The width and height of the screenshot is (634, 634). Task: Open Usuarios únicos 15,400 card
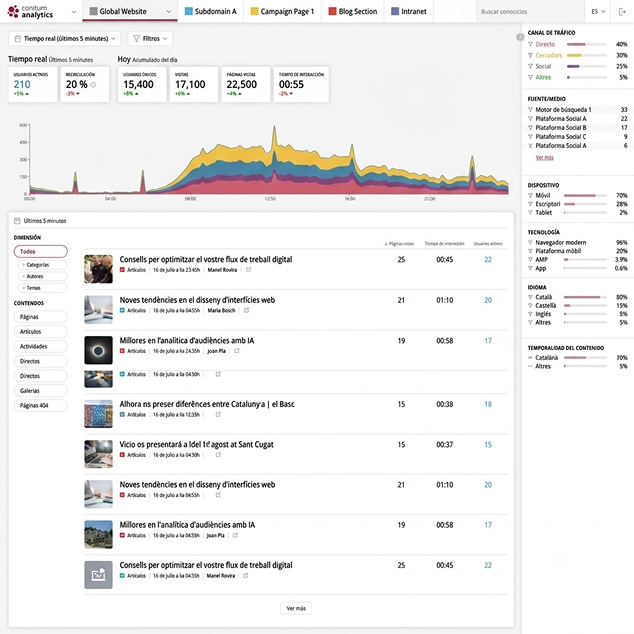click(x=142, y=85)
